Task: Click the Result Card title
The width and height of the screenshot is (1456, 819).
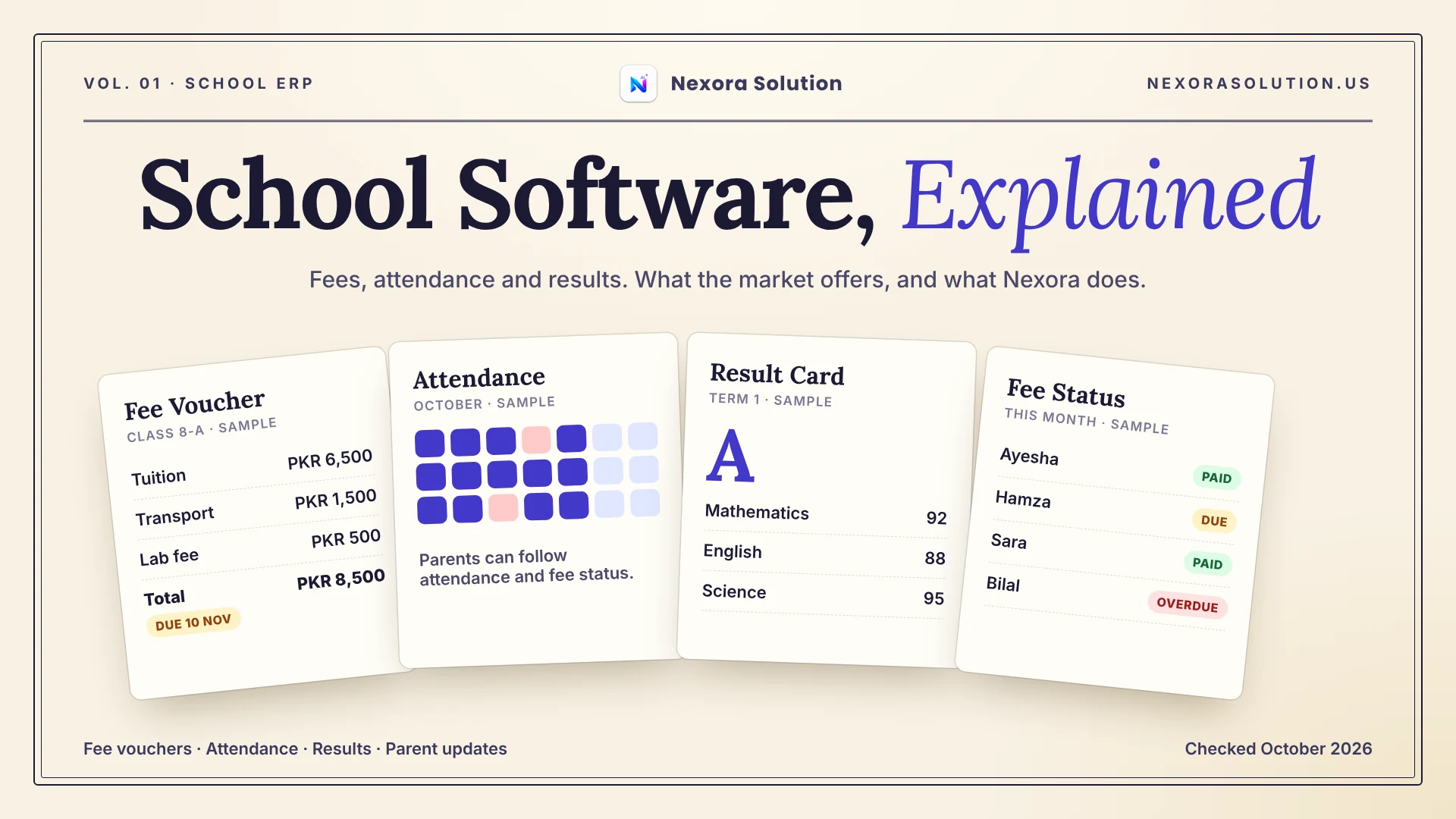Action: tap(777, 374)
